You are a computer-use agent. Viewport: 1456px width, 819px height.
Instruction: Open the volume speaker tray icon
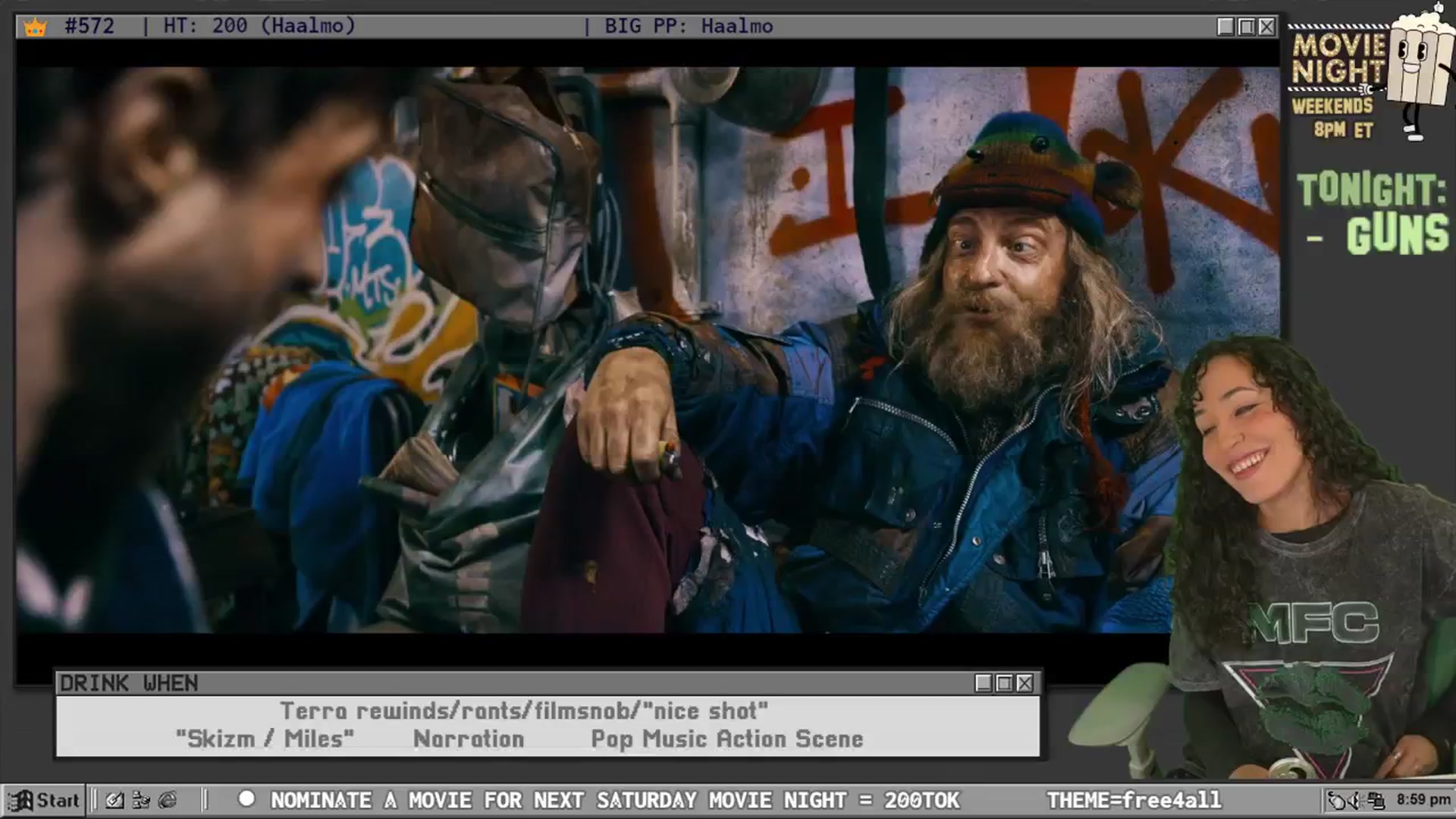[1356, 800]
